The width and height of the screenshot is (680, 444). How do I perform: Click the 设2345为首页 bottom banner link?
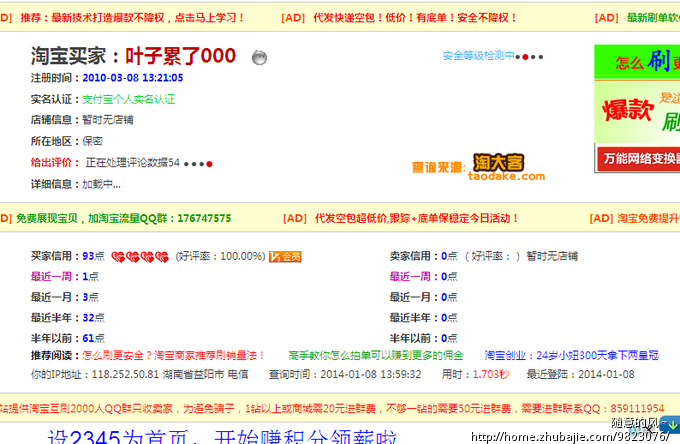pyautogui.click(x=222, y=436)
